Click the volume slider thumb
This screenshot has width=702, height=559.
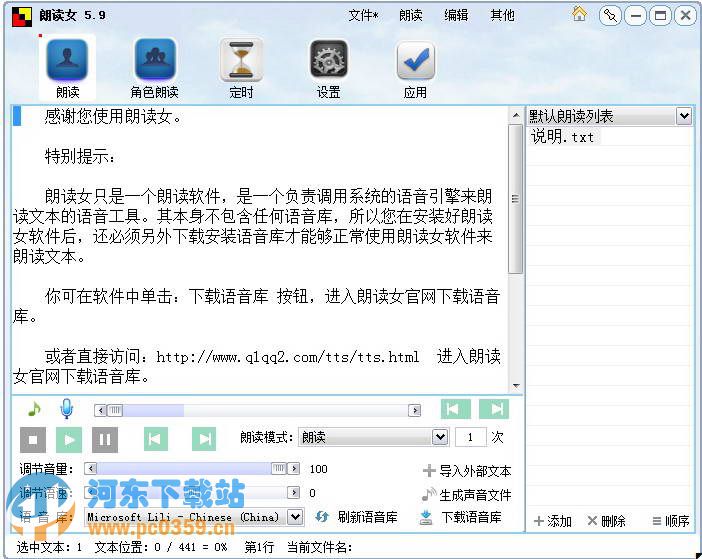(278, 469)
